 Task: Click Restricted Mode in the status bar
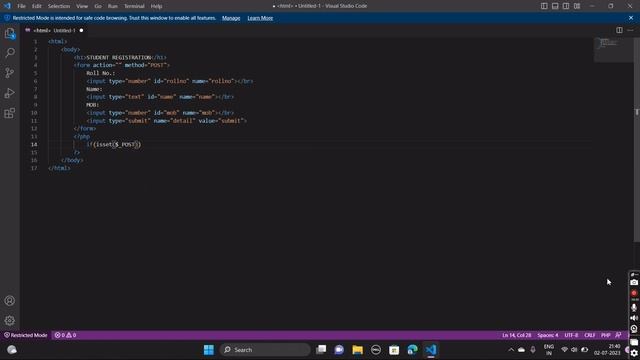(x=26, y=335)
